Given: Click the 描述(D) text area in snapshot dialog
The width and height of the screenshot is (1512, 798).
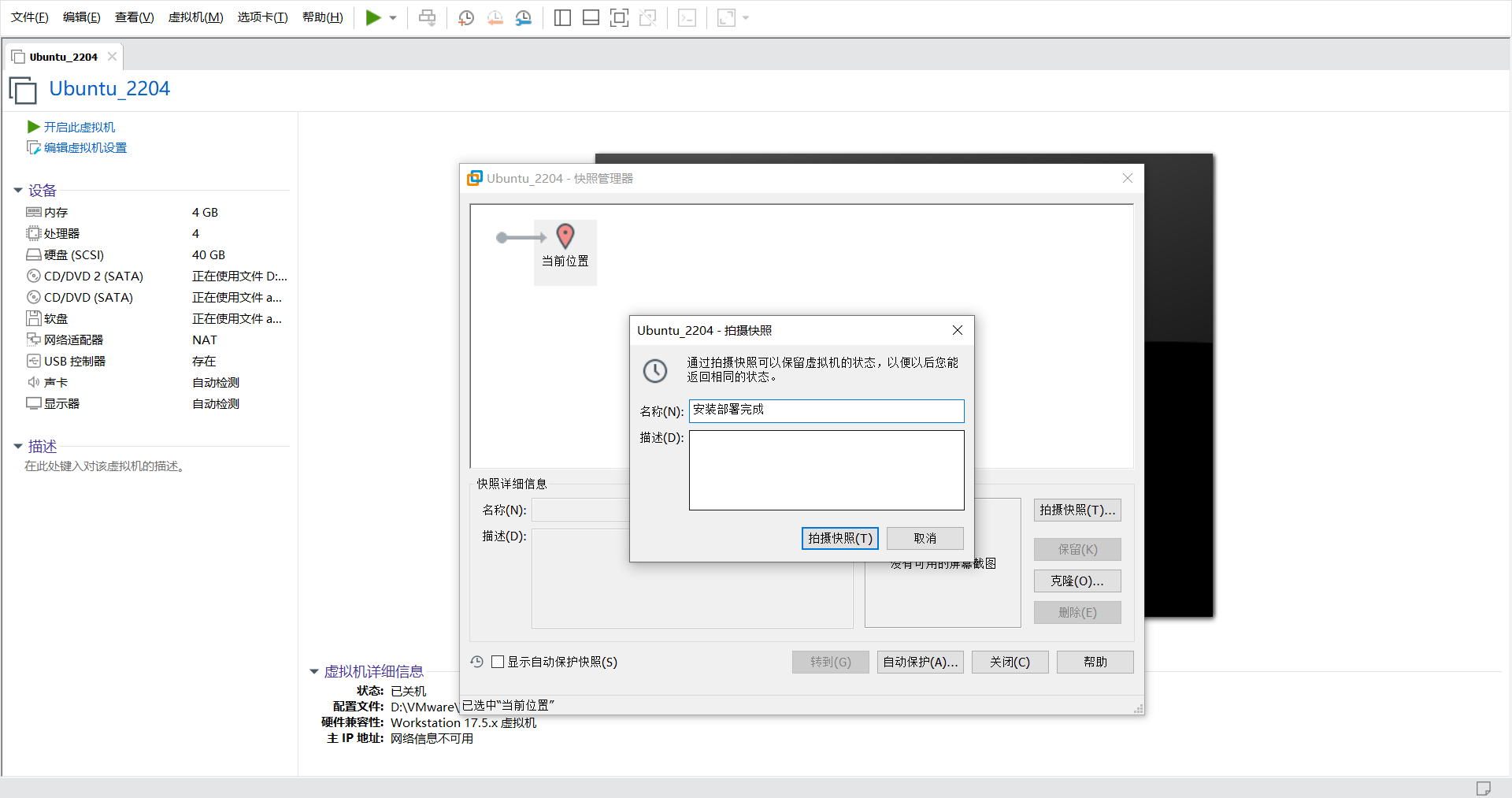Looking at the screenshot, I should 827,470.
